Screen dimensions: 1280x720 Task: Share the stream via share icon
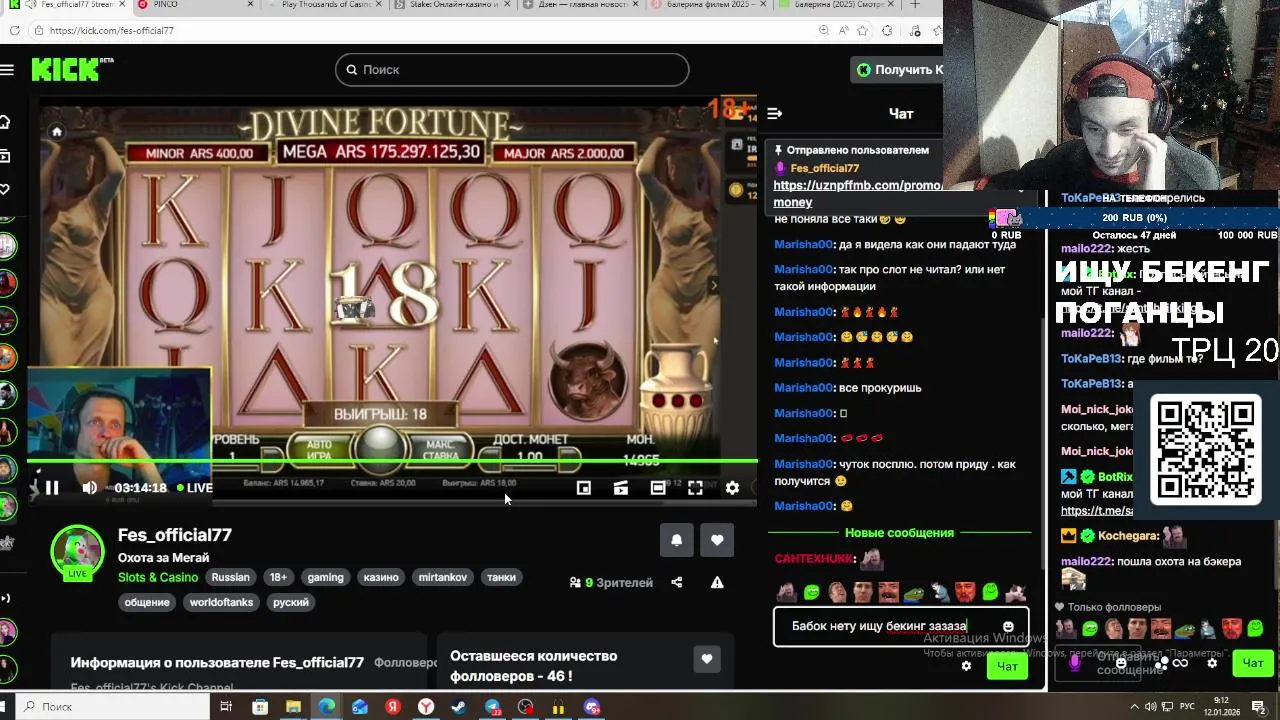pos(677,582)
